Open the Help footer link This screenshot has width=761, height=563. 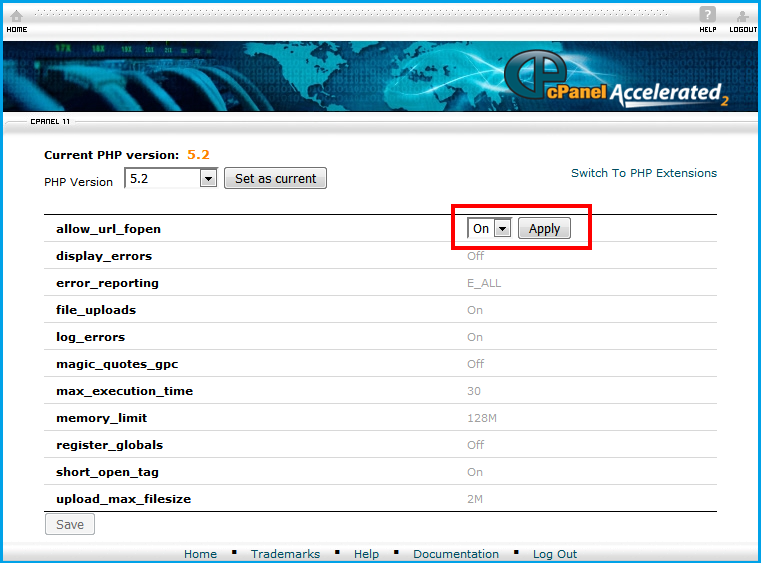tap(366, 554)
